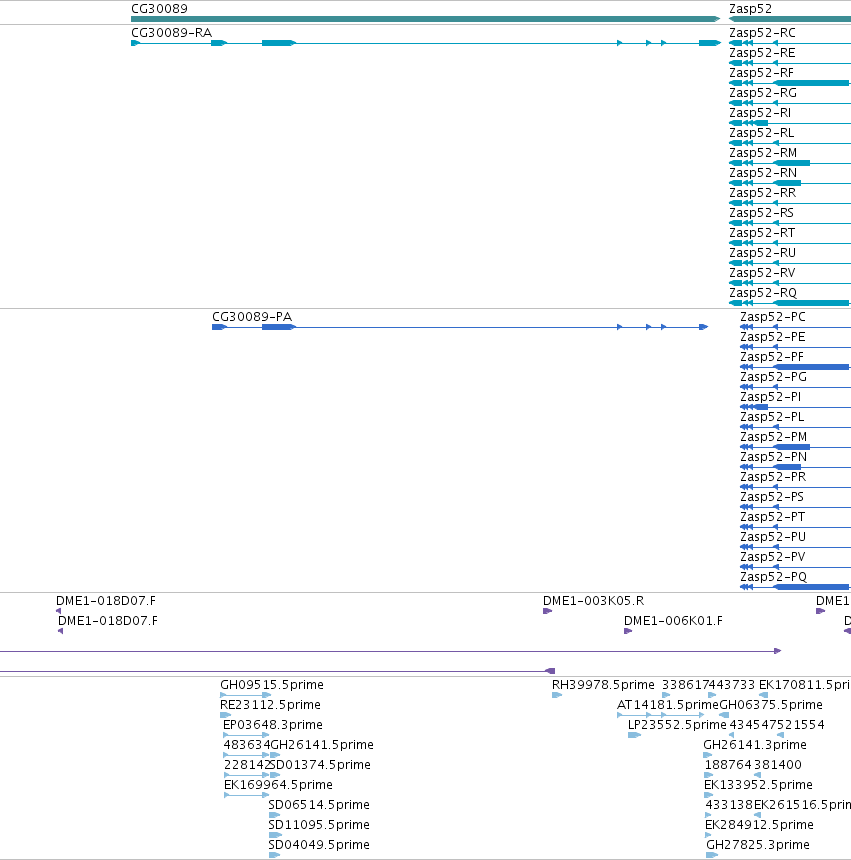Select the GH26141.3prime EST label
The height and width of the screenshot is (860, 851).
[755, 745]
